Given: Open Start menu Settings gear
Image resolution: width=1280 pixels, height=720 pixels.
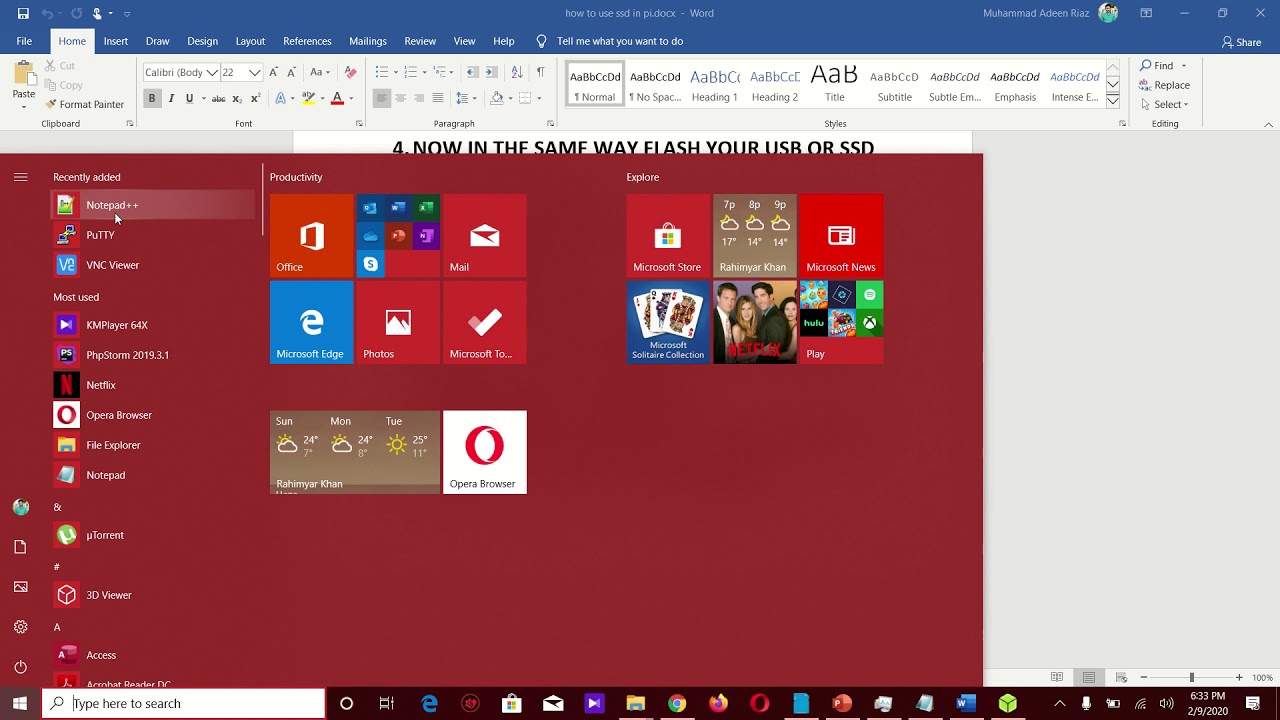Looking at the screenshot, I should pyautogui.click(x=21, y=627).
